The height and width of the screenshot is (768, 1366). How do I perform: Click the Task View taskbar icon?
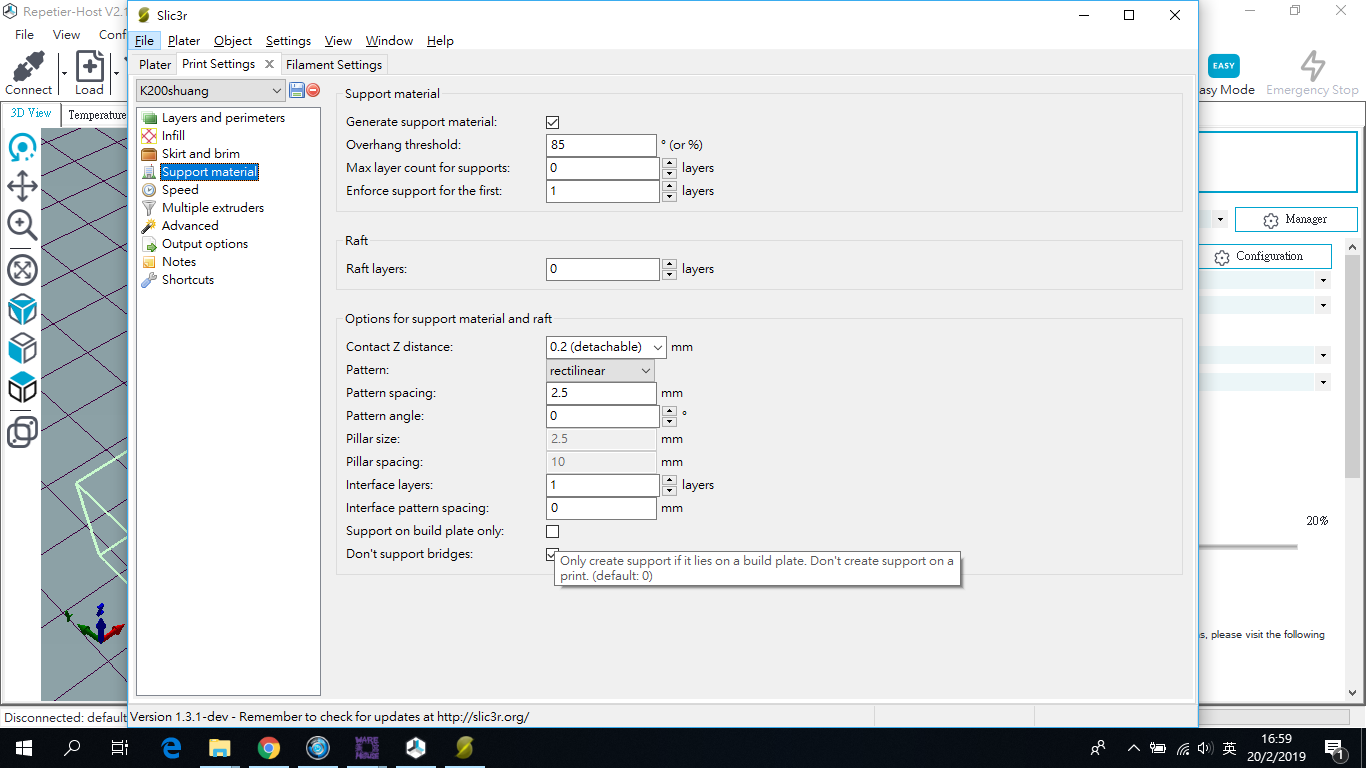(120, 747)
